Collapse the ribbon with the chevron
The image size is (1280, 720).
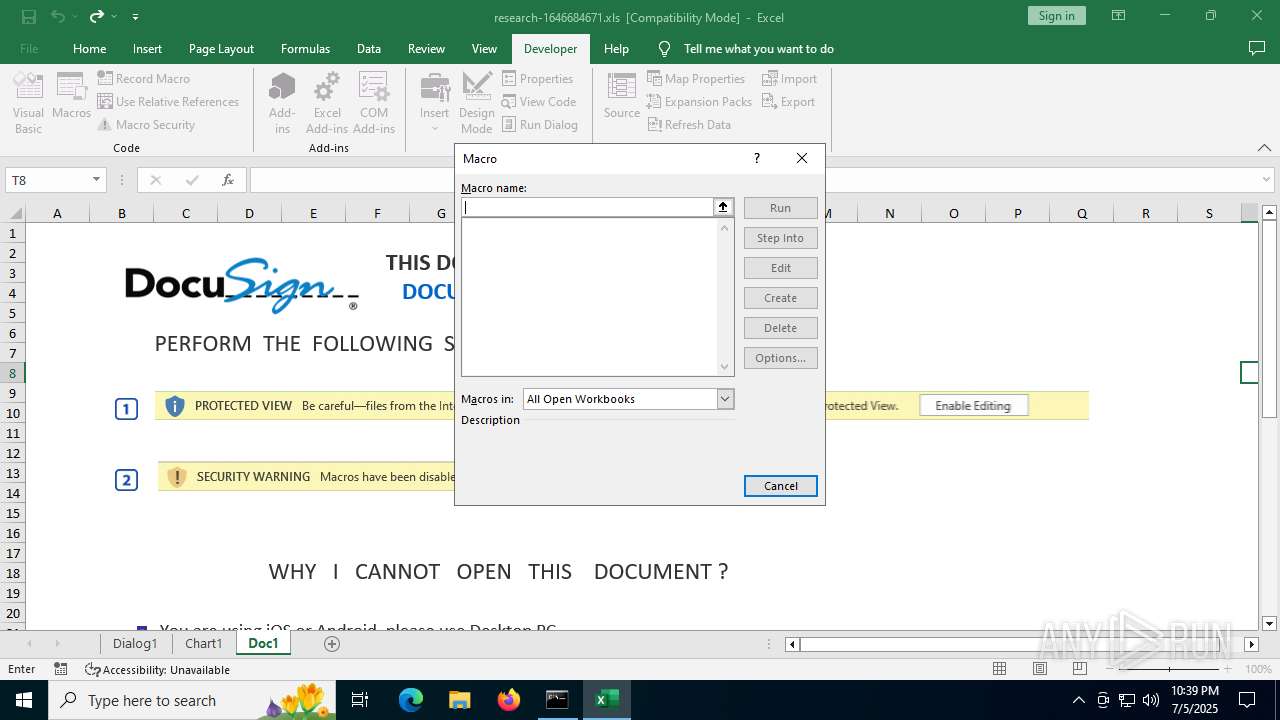point(1264,147)
